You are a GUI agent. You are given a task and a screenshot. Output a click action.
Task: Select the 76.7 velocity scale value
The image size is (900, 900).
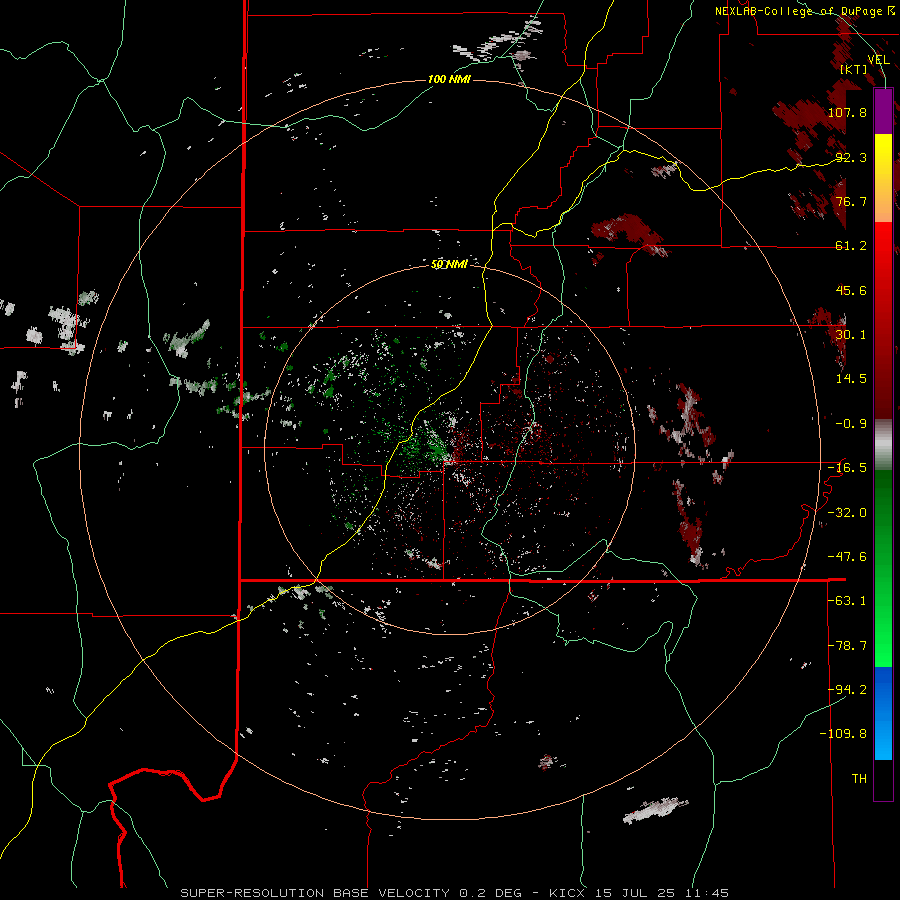pos(851,201)
